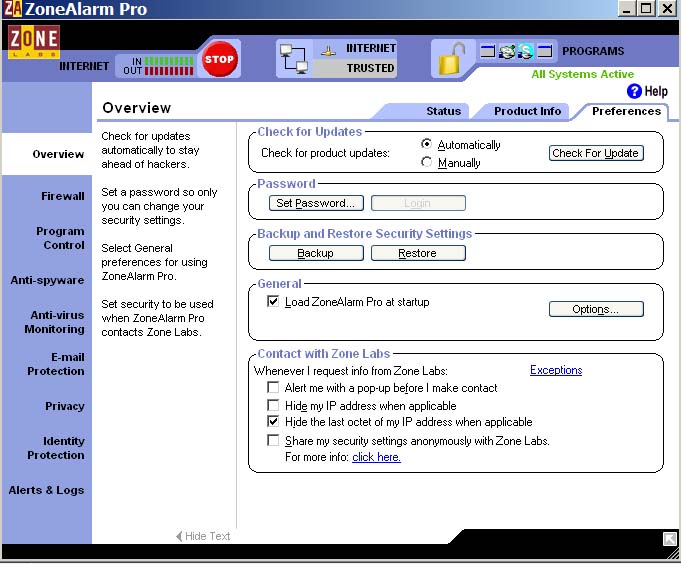Viewport: 681px width, 564px height.
Task: Click the blue Help question mark icon
Action: [x=634, y=91]
